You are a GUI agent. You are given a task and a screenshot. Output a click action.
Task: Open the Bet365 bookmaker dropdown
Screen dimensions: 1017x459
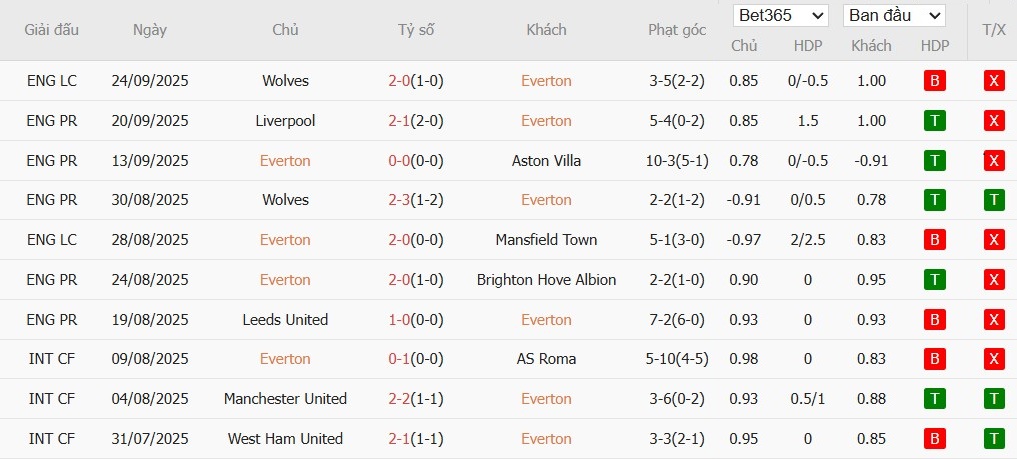pyautogui.click(x=781, y=16)
